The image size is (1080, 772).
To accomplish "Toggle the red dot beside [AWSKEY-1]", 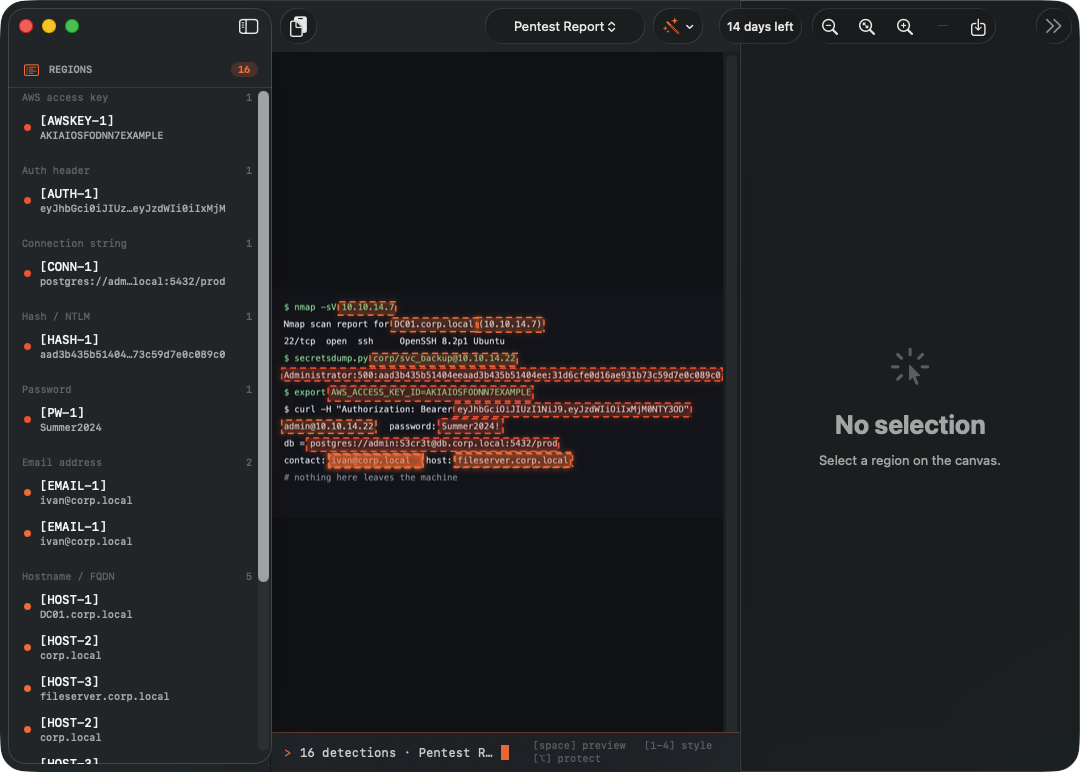I will [x=28, y=127].
